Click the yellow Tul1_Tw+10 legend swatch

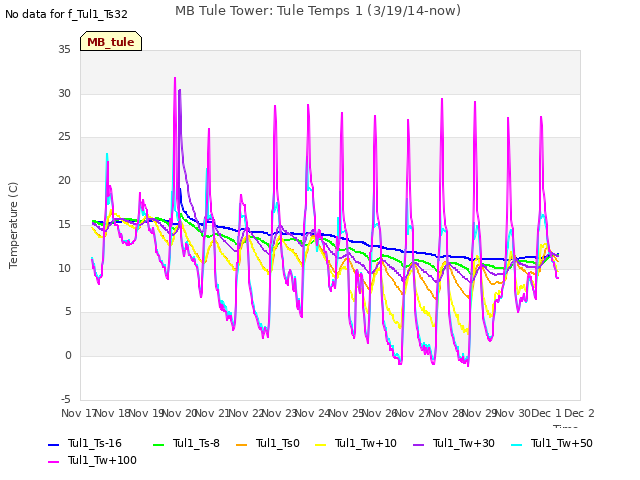pos(321,444)
